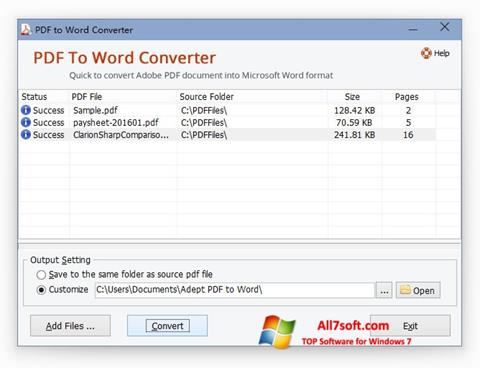Click the folder icon on the Open button
Image resolution: width=480 pixels, height=368 pixels.
click(405, 290)
